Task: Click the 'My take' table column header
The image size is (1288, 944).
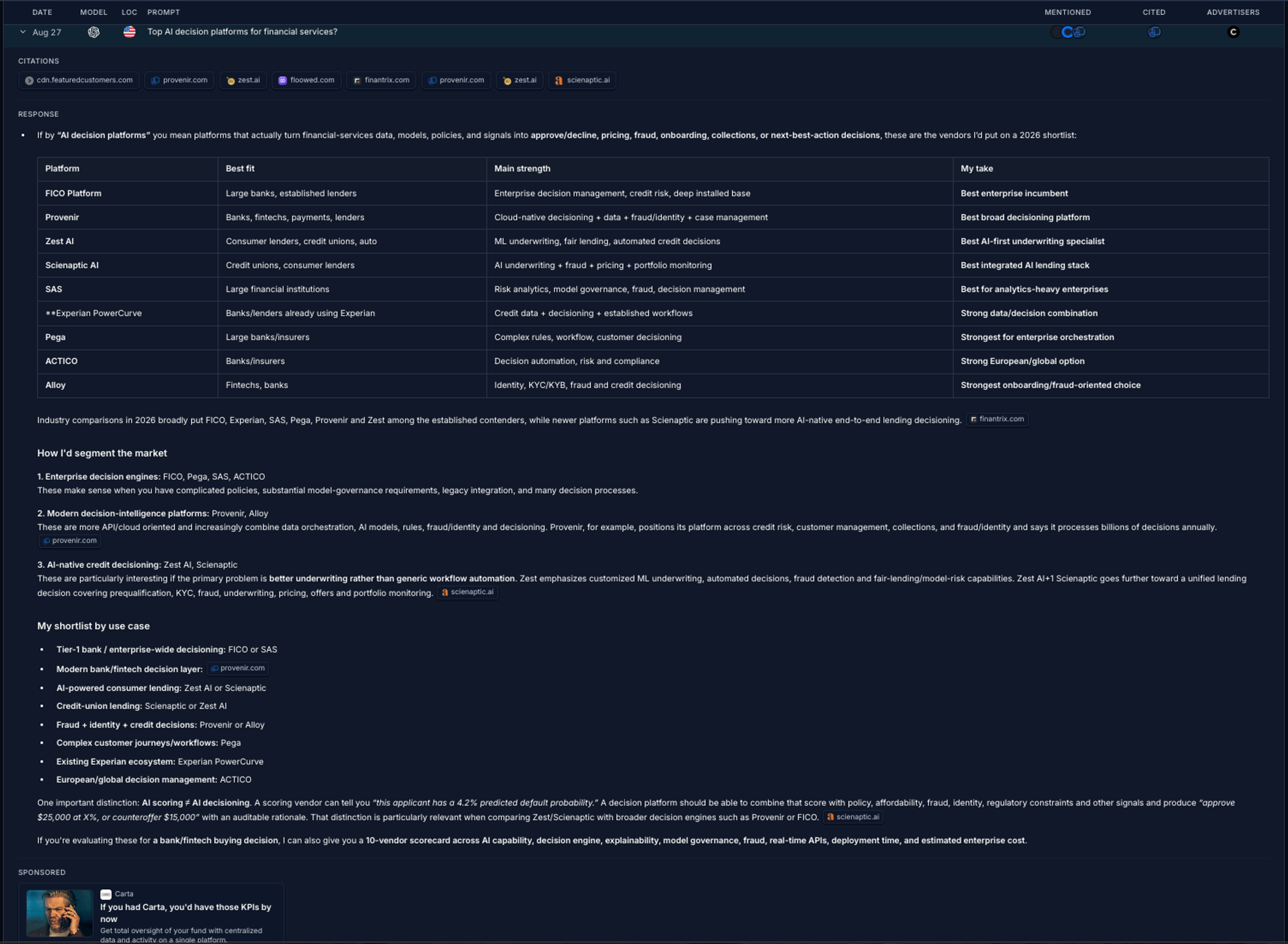Action: pyautogui.click(x=1111, y=169)
